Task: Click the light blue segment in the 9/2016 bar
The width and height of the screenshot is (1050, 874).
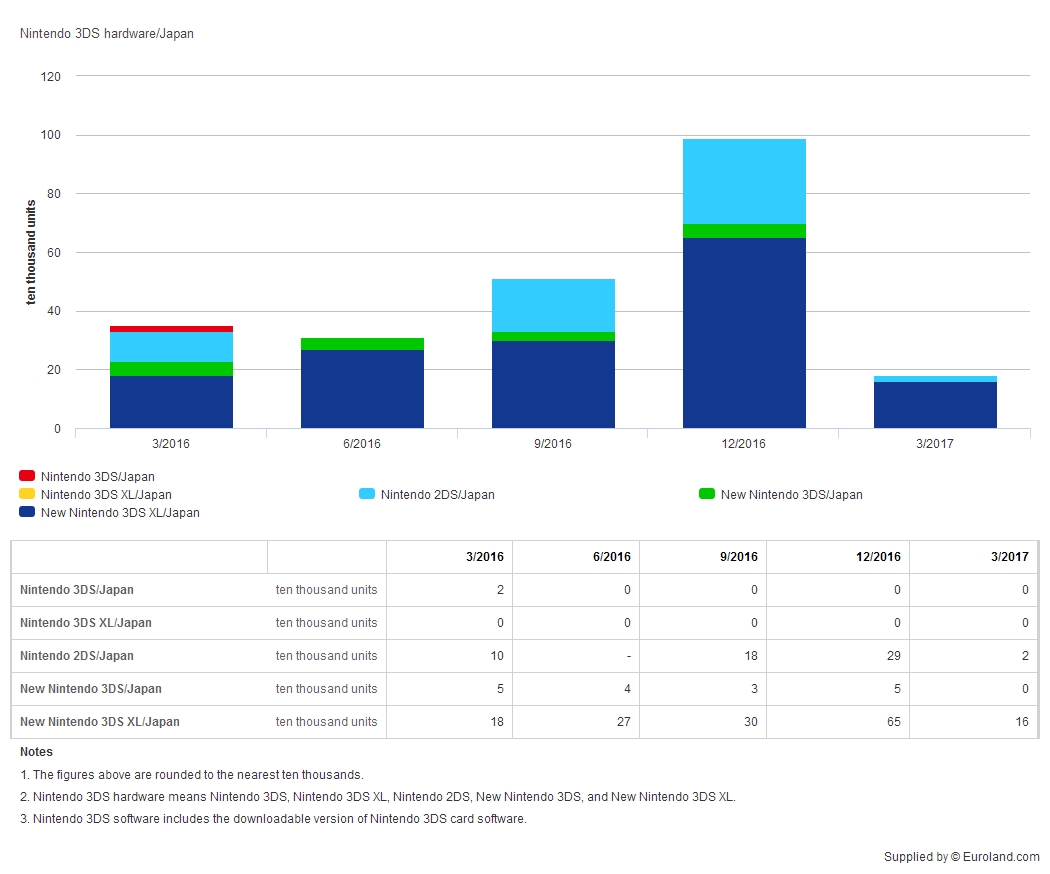Action: [553, 305]
